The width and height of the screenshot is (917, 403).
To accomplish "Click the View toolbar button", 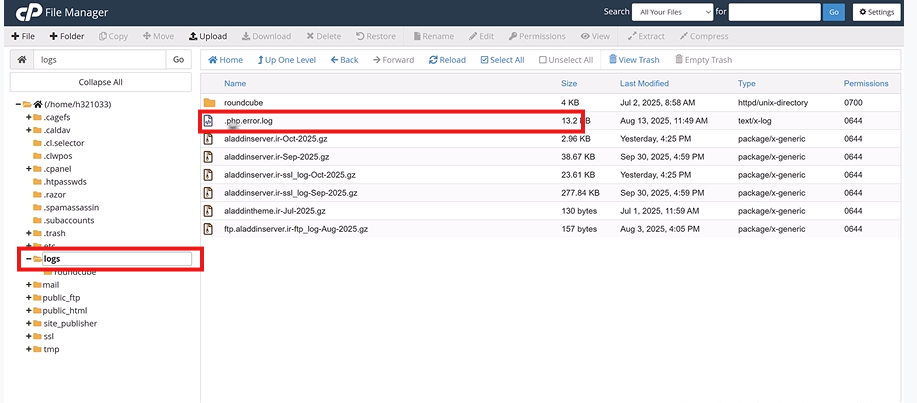I will point(595,36).
